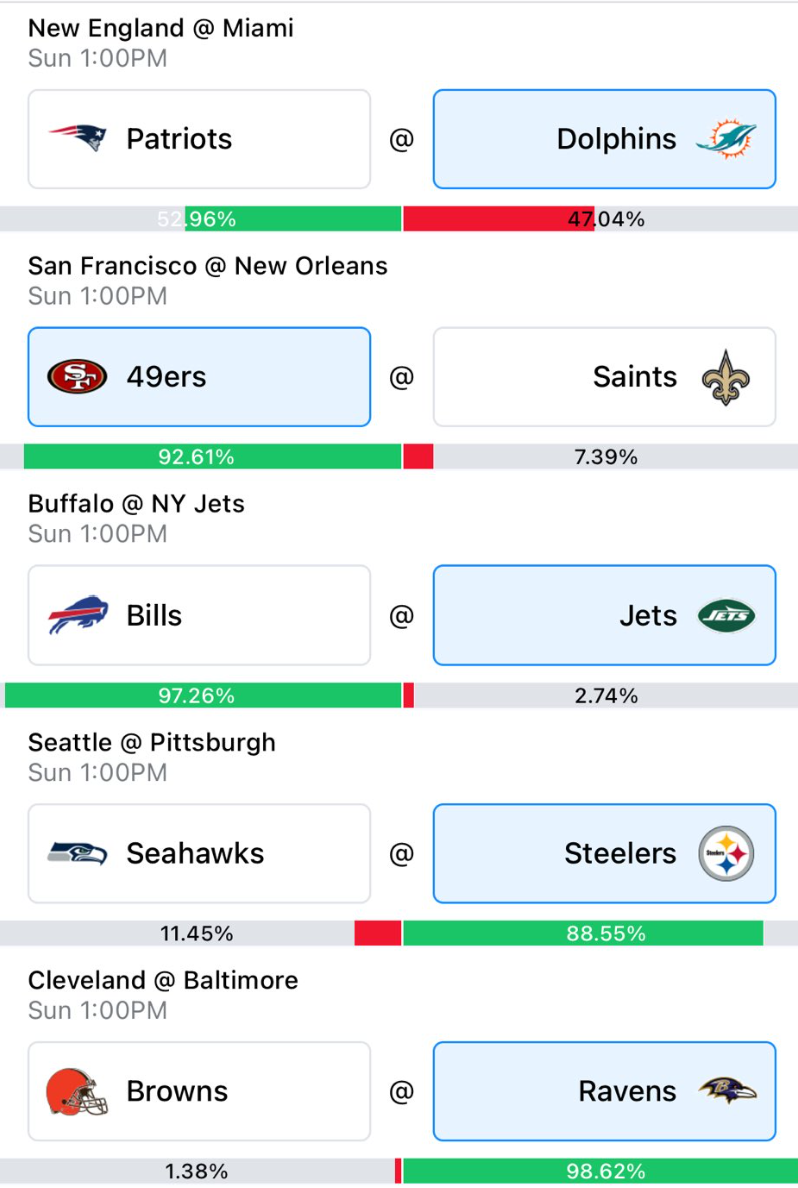Click the Steelers 88.55% pick bar
The height and width of the screenshot is (1188, 798).
(x=583, y=933)
